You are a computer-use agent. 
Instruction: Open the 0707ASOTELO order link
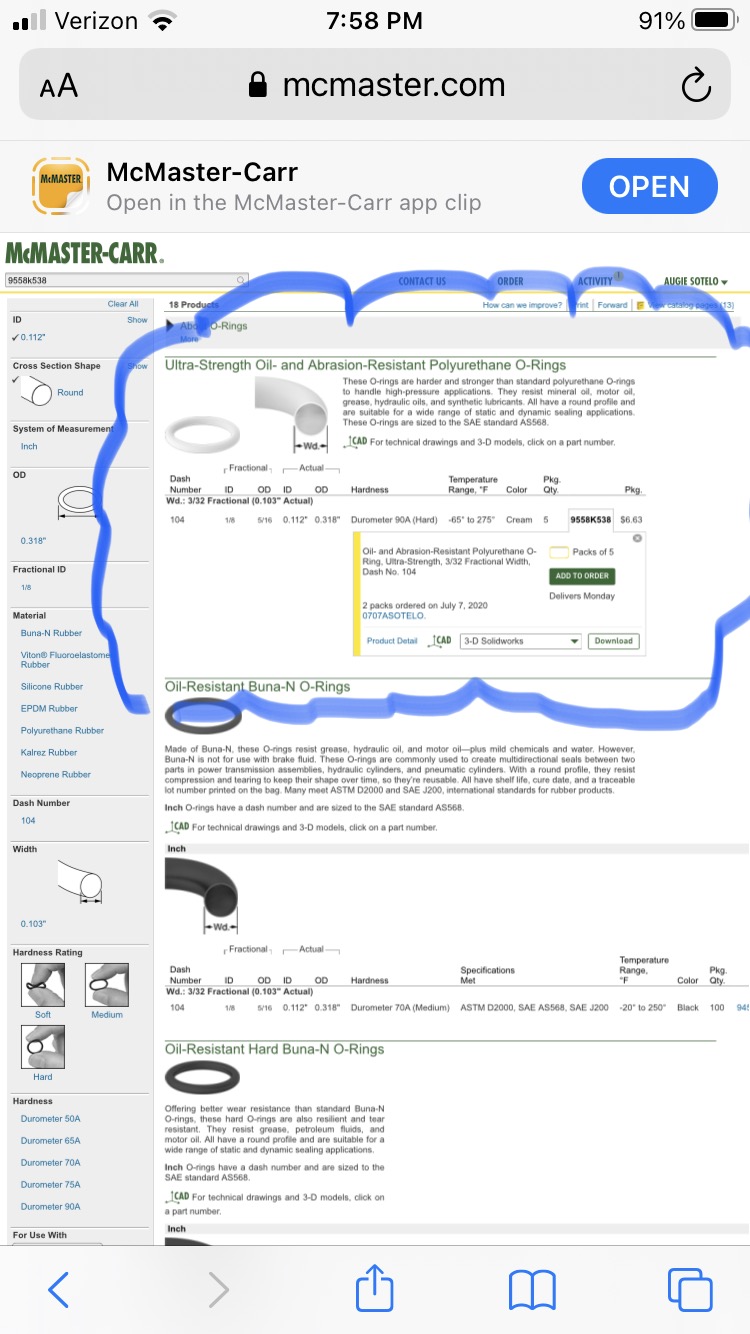pos(393,616)
